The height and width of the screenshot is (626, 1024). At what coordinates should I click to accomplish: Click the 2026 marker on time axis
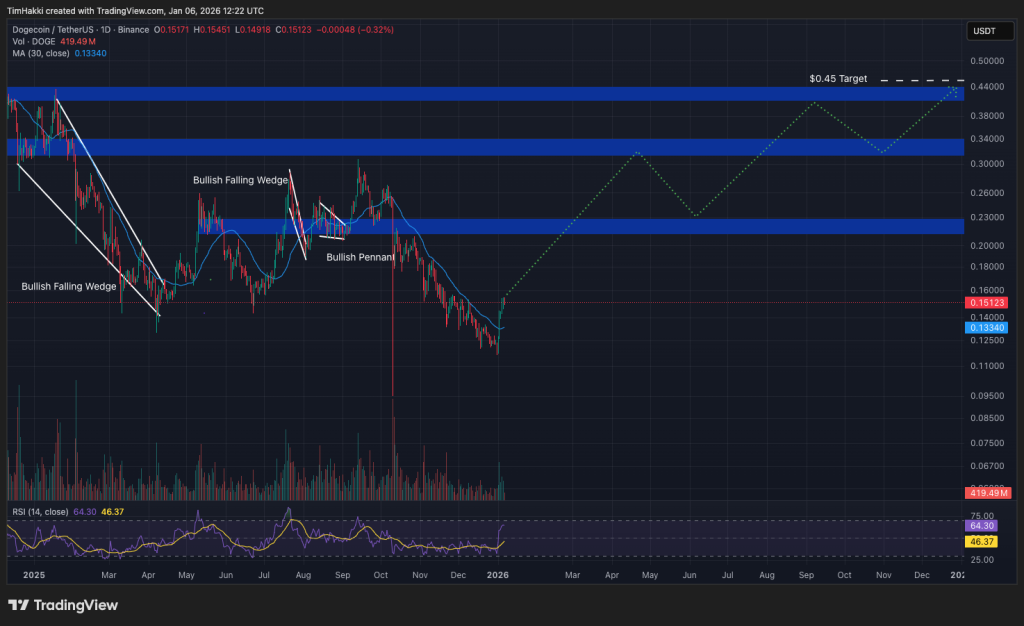tap(497, 576)
